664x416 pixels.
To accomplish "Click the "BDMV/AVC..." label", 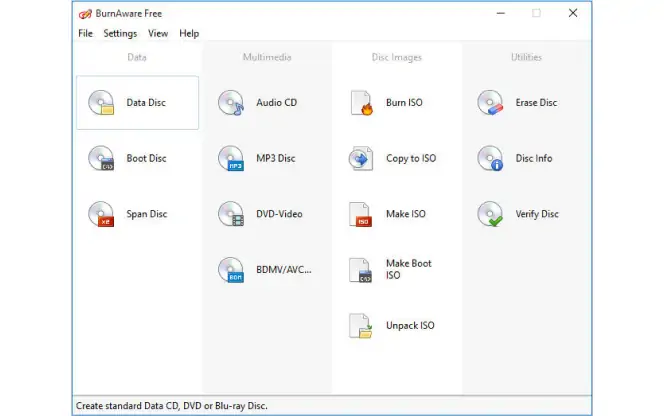I will [284, 269].
